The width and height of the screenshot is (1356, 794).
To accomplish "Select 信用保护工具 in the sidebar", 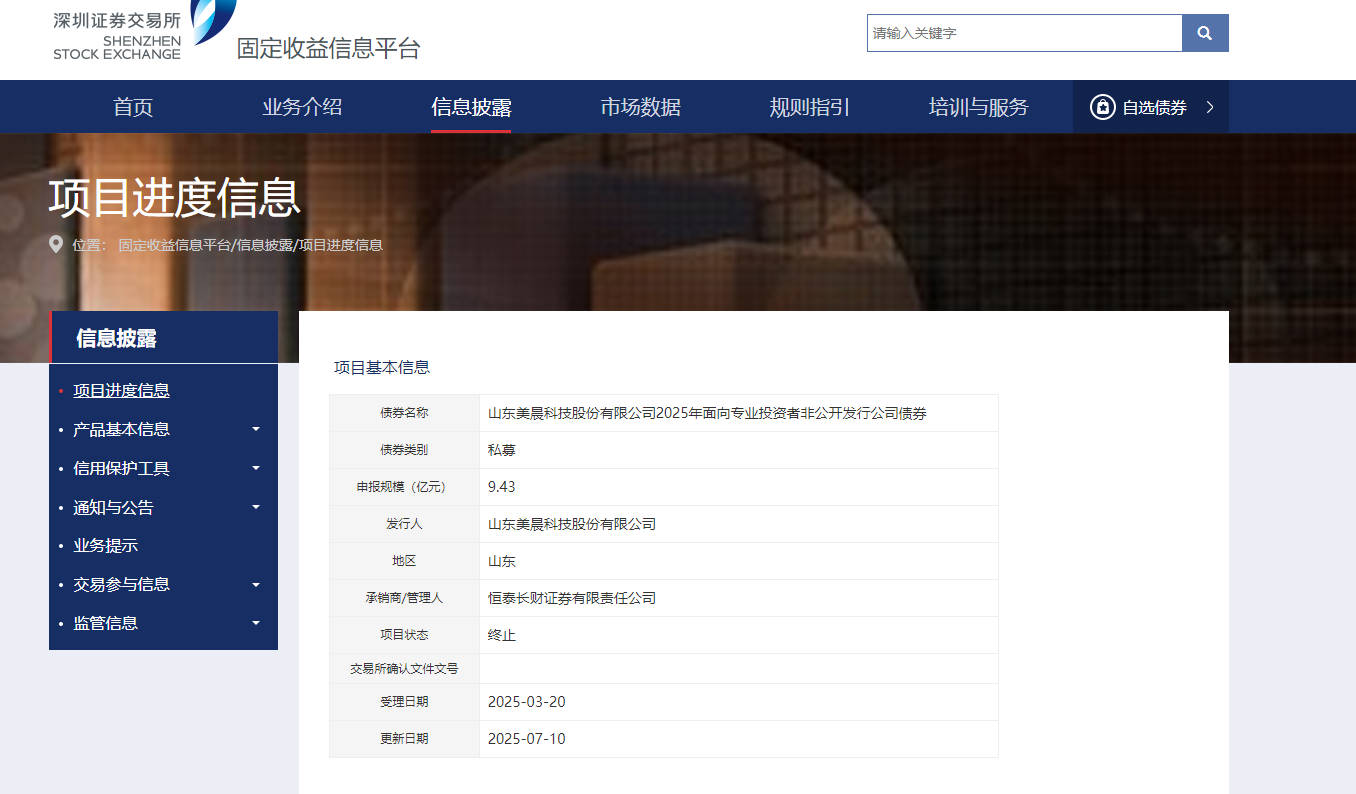I will coord(121,468).
